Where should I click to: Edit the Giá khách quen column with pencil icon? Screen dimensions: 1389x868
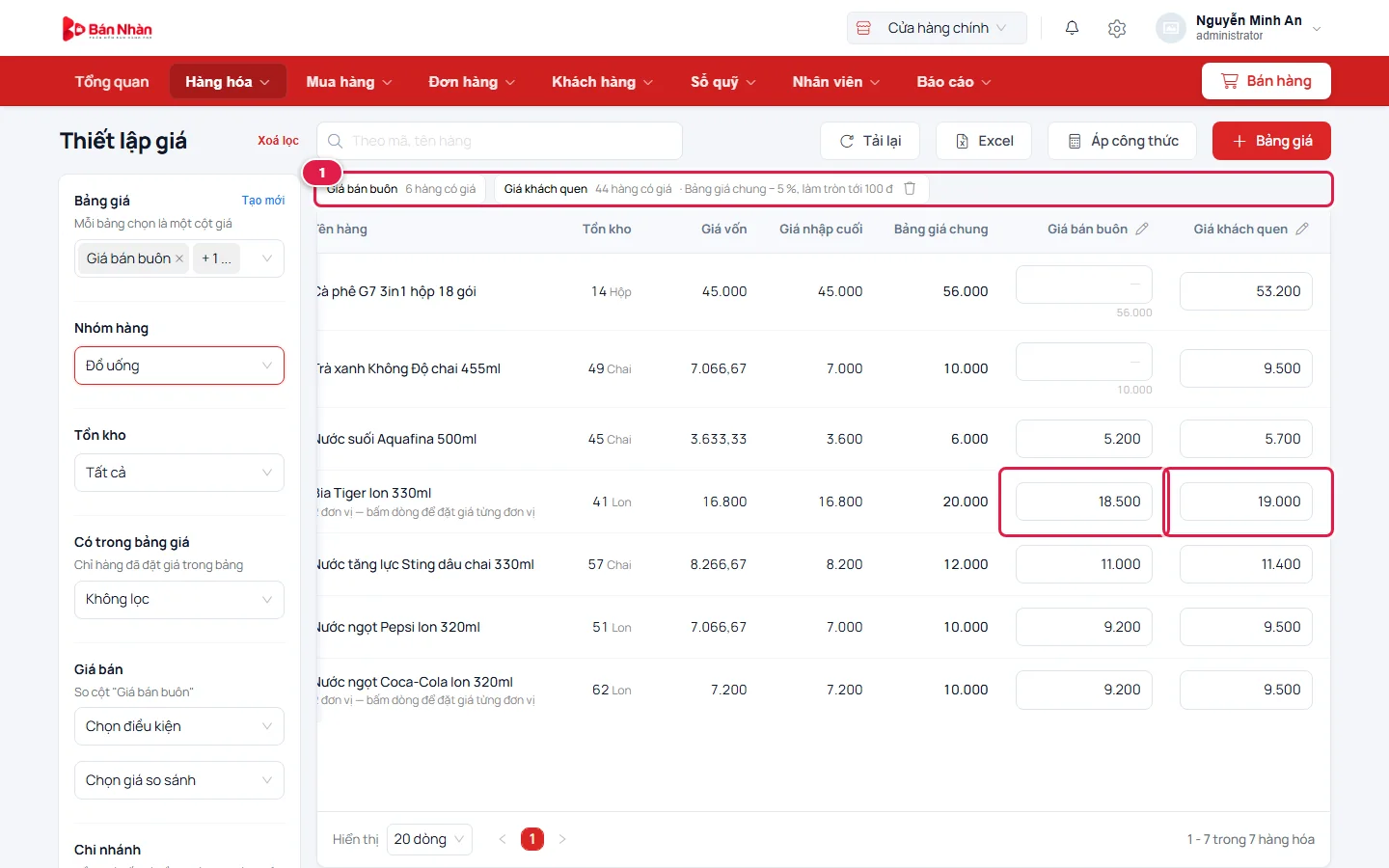tap(1302, 230)
